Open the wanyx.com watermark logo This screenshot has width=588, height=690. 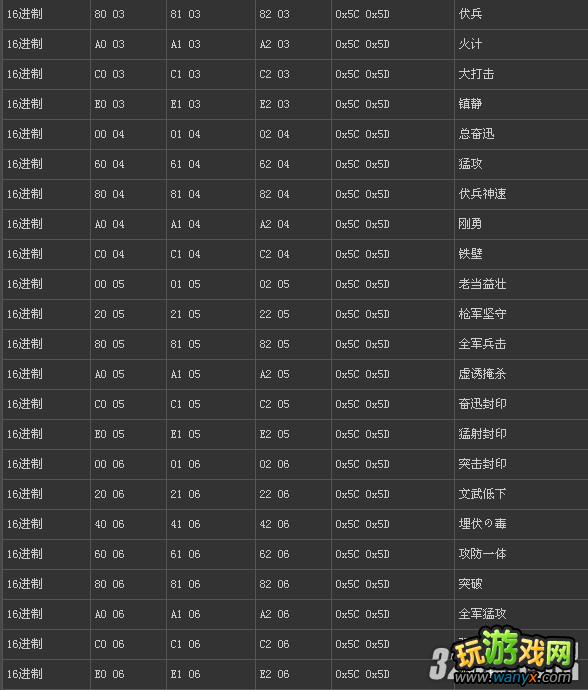tap(506, 658)
